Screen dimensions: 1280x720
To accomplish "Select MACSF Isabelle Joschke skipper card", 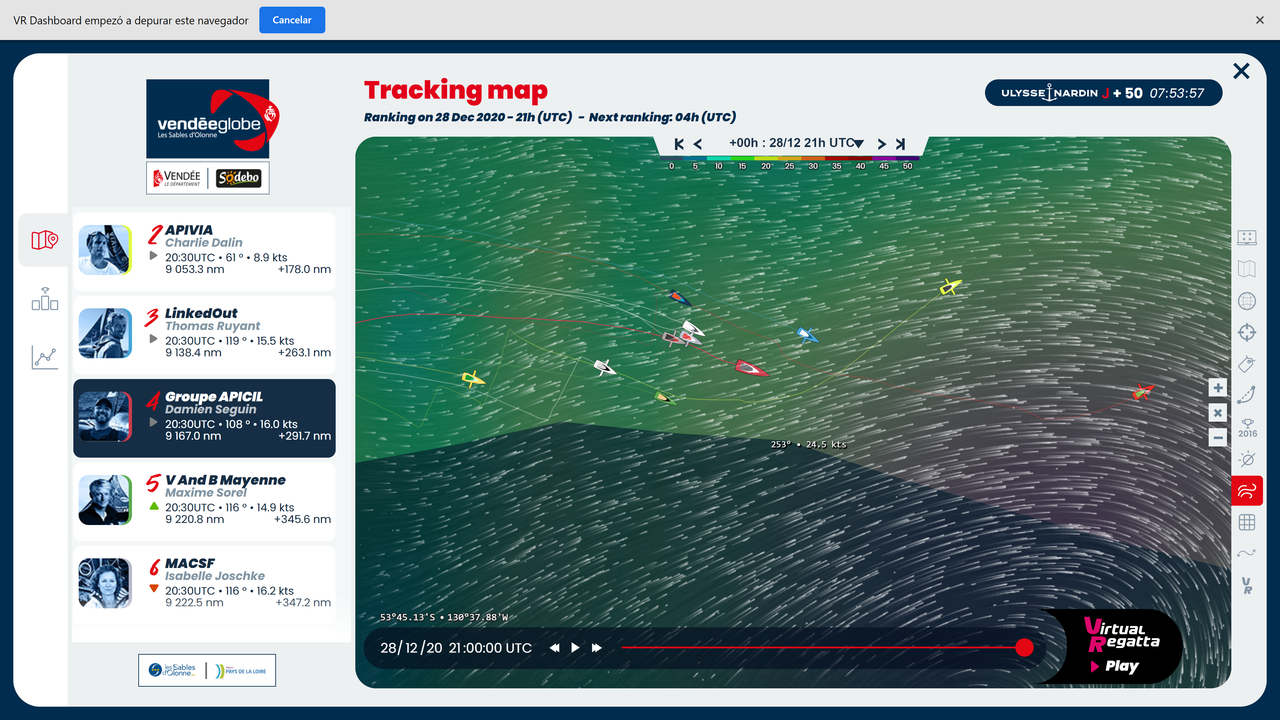I will [x=204, y=583].
